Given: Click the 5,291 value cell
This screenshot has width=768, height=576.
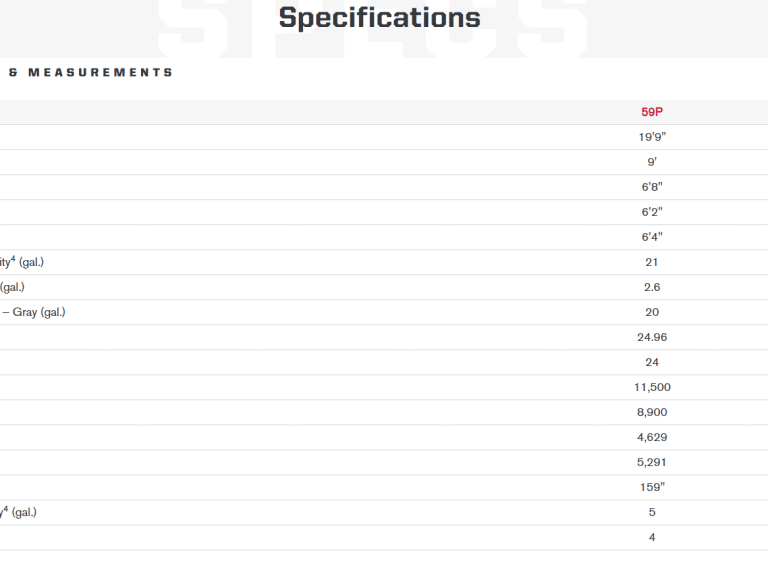Looking at the screenshot, I should (x=652, y=462).
